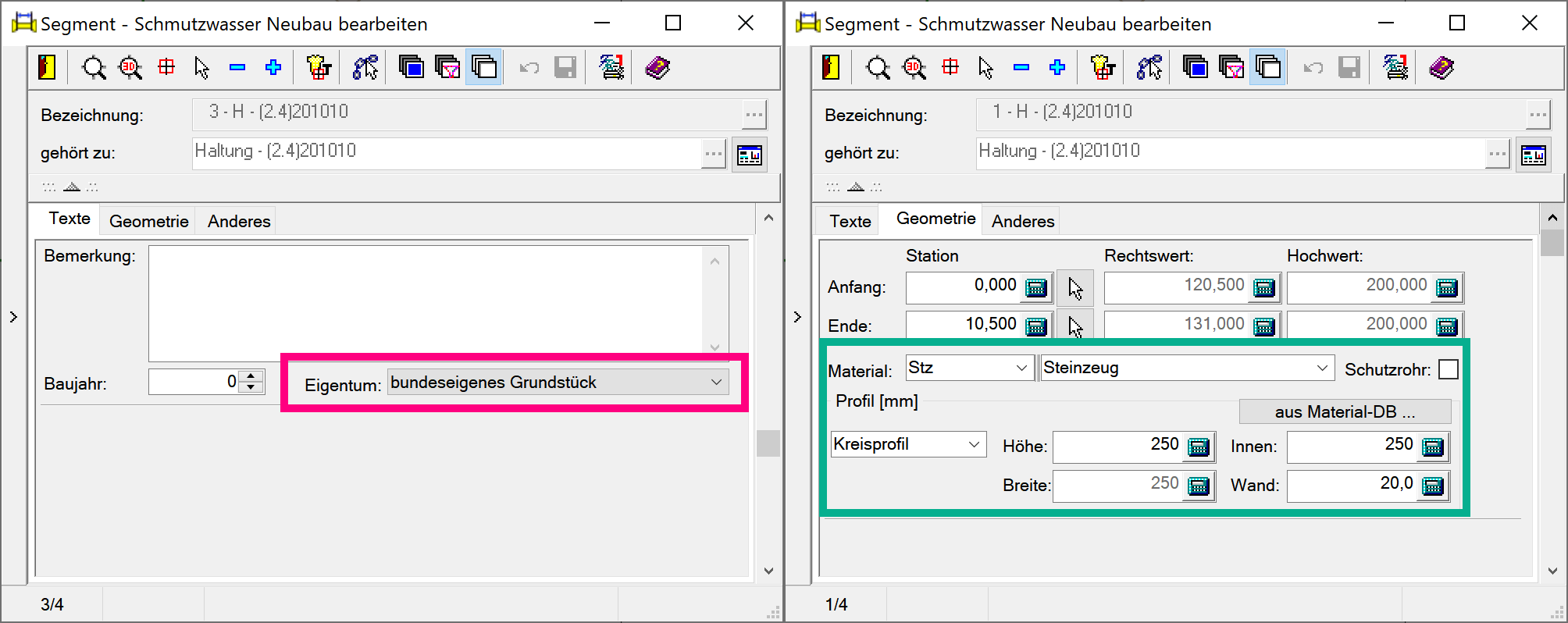The image size is (1568, 623).
Task: Click the form icon beside left 'gehört zu'
Action: coord(750,155)
